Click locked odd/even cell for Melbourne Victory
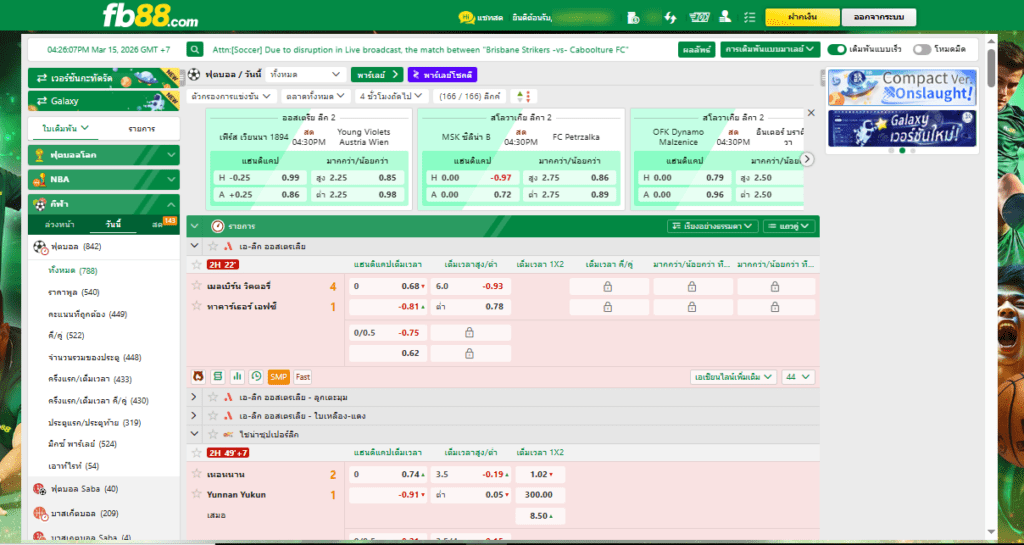 coord(609,287)
